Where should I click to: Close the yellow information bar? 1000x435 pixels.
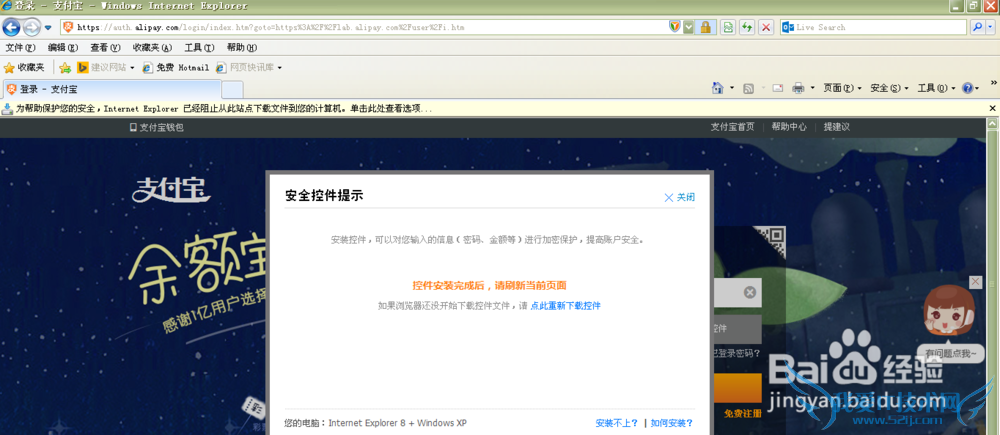click(x=992, y=108)
